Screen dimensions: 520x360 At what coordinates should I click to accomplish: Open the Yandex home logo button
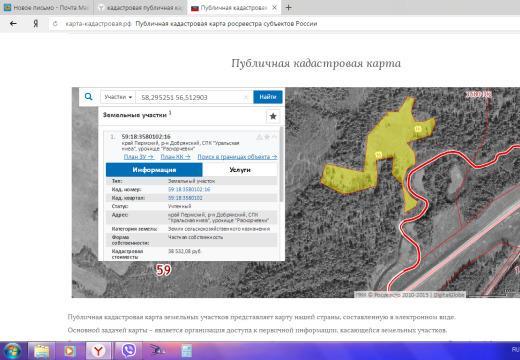(36, 24)
